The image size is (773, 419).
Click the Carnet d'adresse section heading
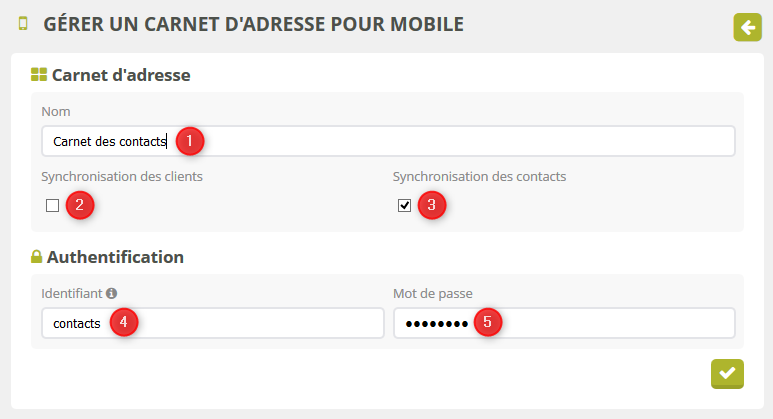121,74
